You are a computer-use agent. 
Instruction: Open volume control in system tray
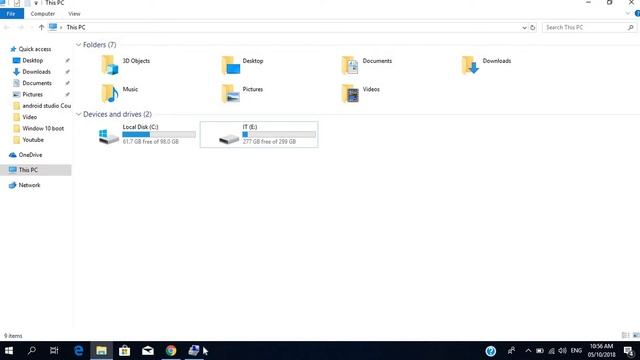562,351
